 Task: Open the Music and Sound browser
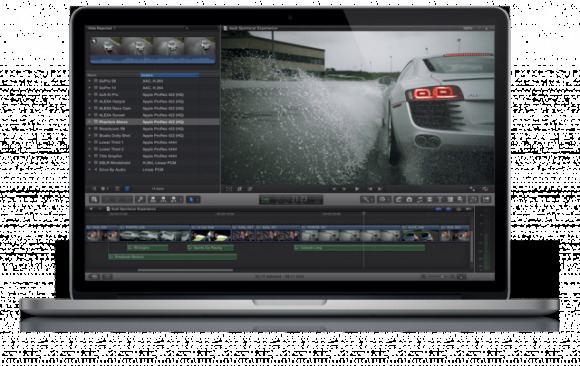point(419,199)
